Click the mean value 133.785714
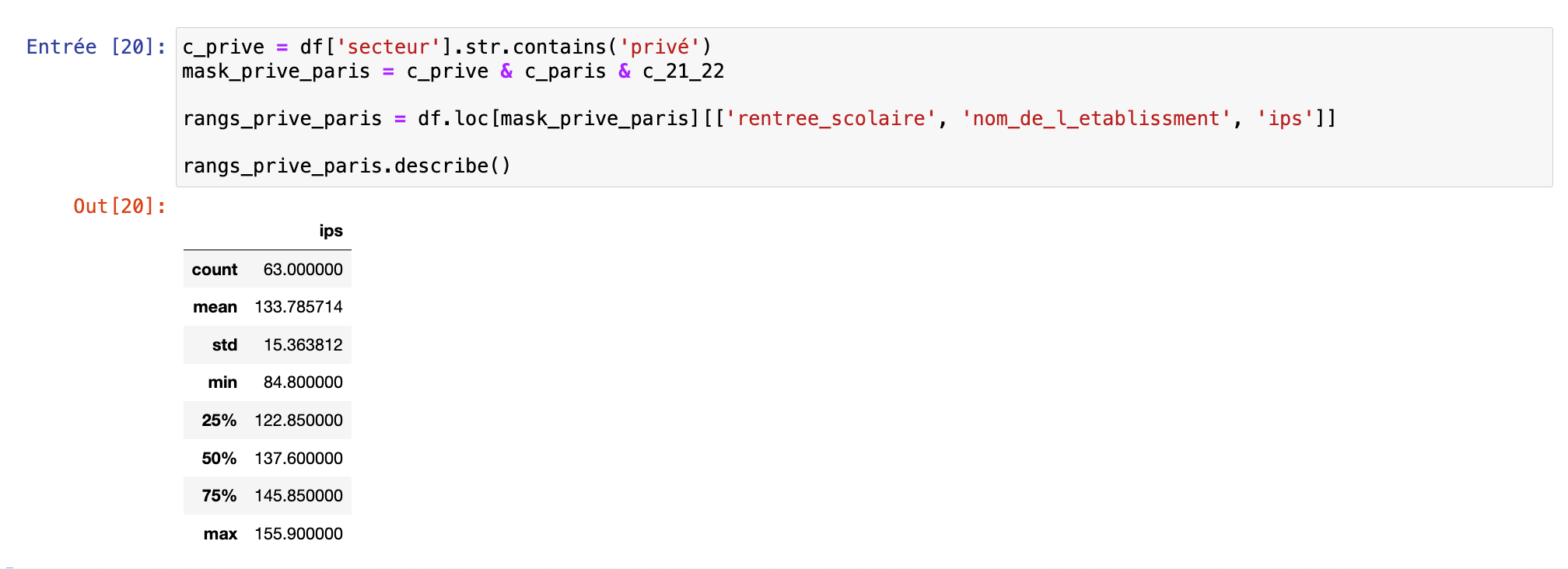 click(299, 307)
